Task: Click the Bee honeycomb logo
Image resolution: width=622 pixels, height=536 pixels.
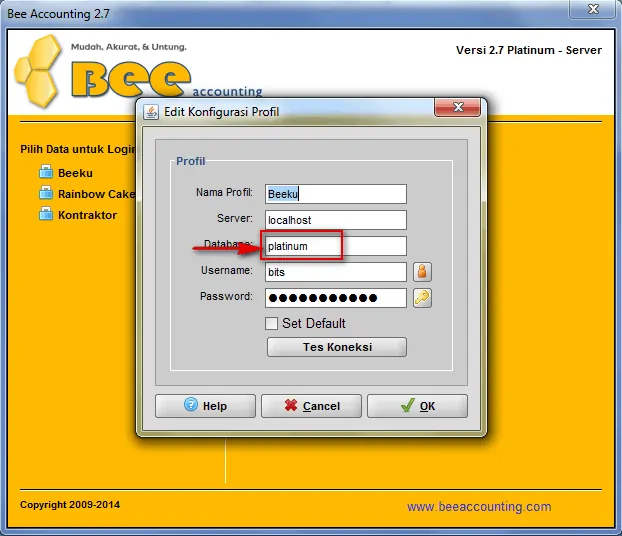Action: (x=38, y=71)
